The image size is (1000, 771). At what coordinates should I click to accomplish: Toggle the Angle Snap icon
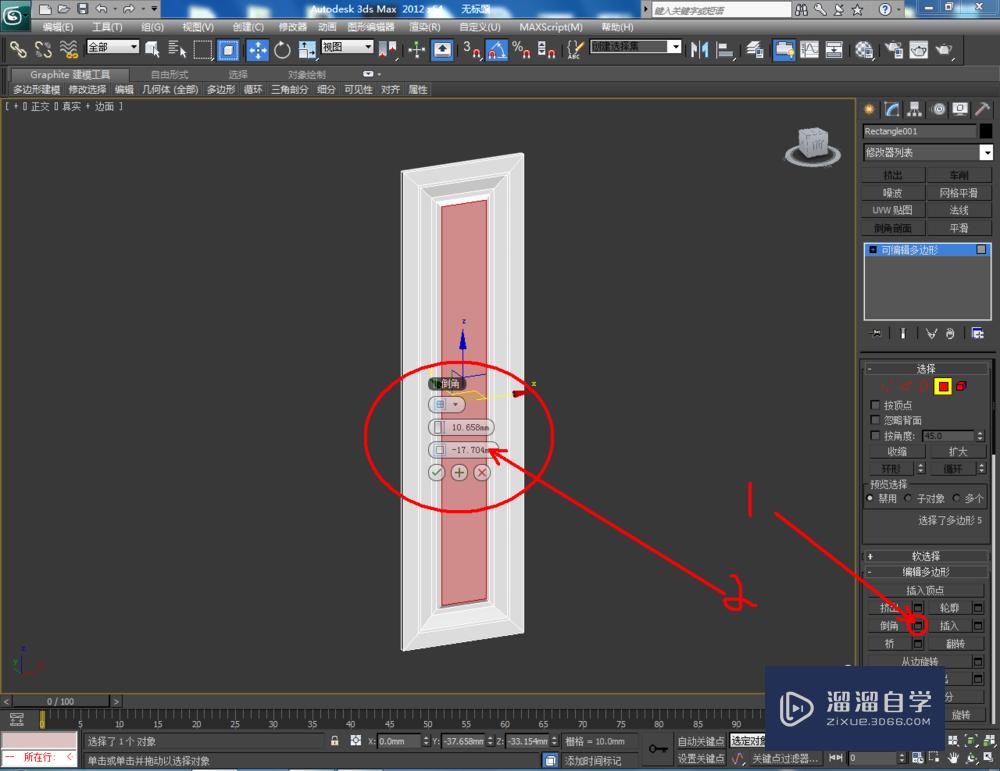coord(496,49)
